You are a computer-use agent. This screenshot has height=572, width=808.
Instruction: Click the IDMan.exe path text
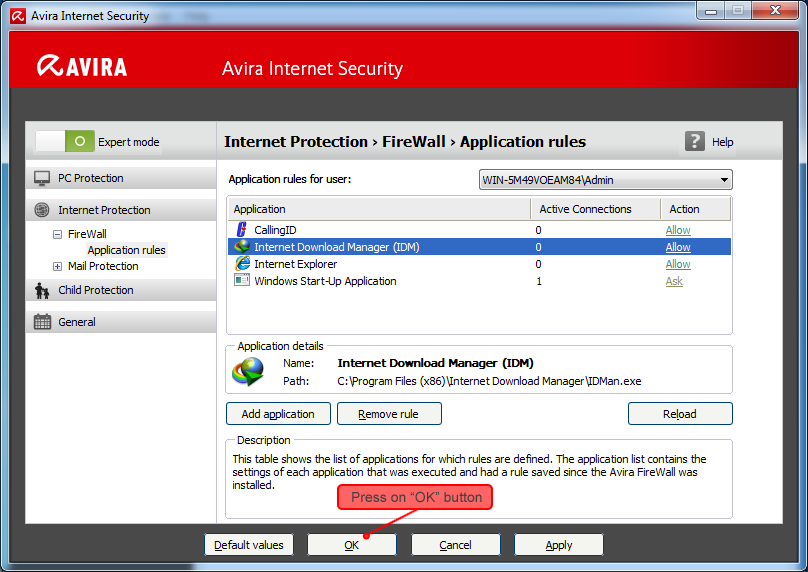(x=489, y=381)
